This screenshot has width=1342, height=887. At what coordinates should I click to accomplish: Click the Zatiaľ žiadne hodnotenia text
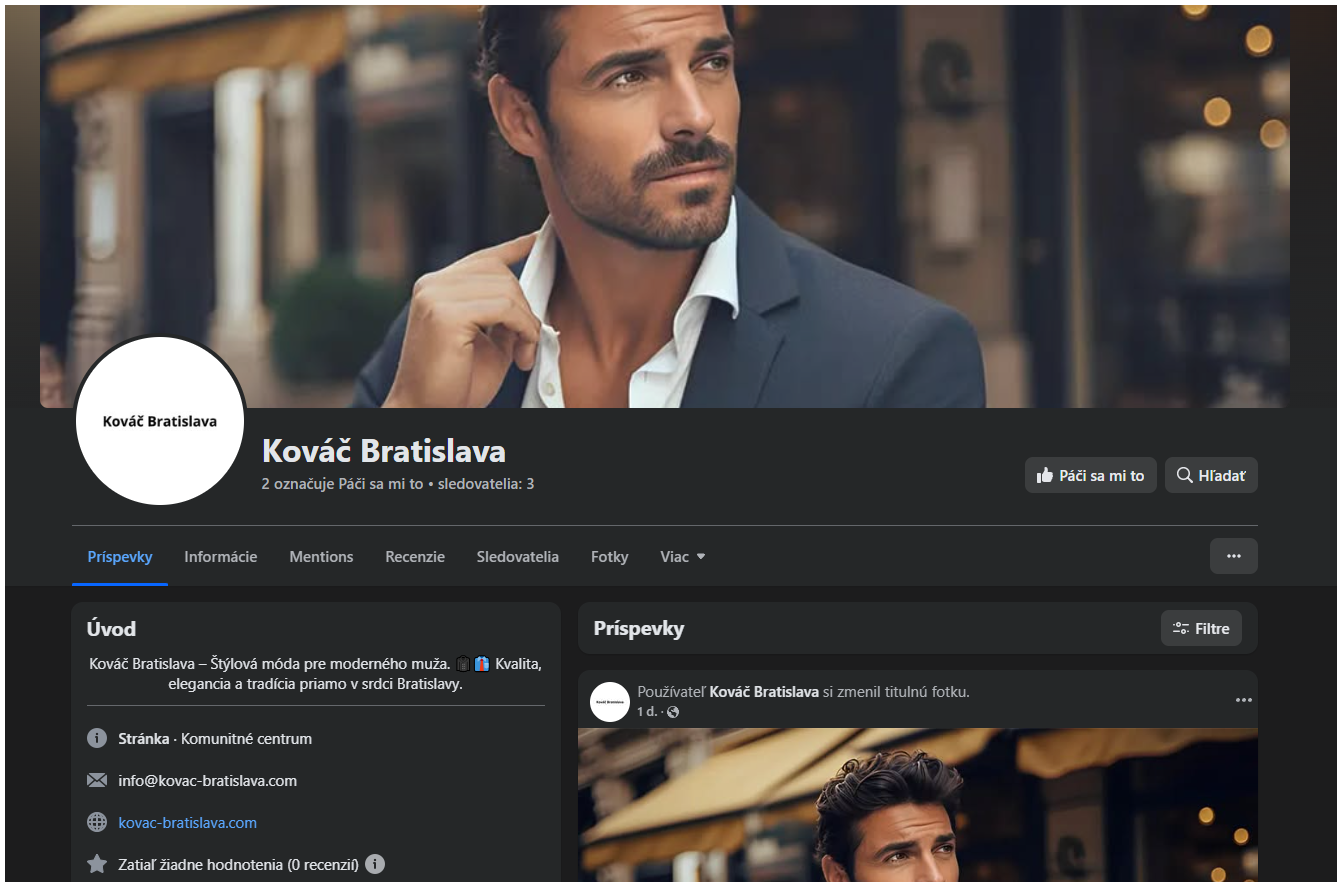(x=238, y=864)
